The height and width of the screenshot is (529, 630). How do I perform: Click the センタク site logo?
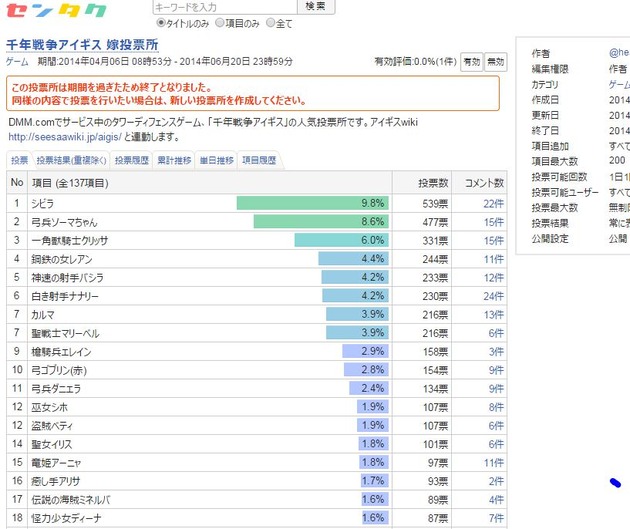pos(56,10)
